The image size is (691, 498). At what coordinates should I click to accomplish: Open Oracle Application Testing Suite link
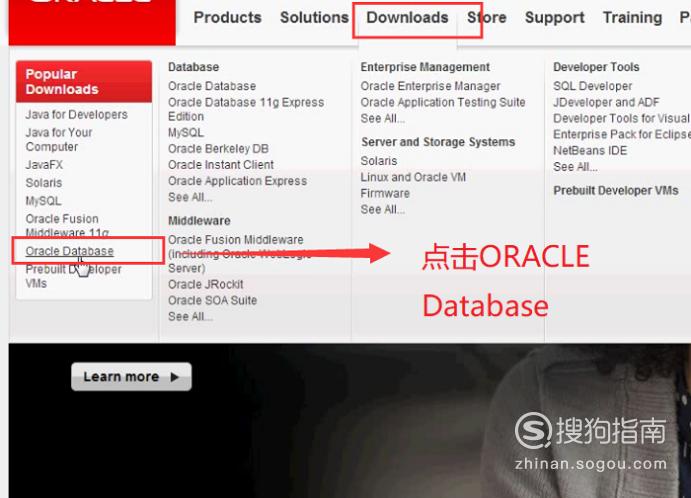(x=443, y=102)
